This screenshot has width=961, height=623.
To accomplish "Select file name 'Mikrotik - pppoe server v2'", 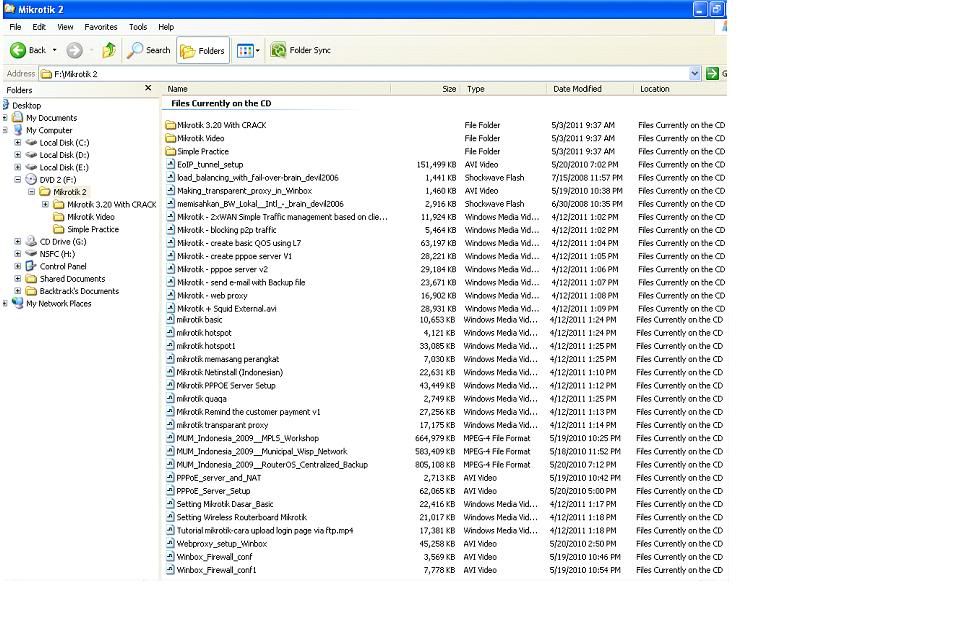I will point(222,270).
